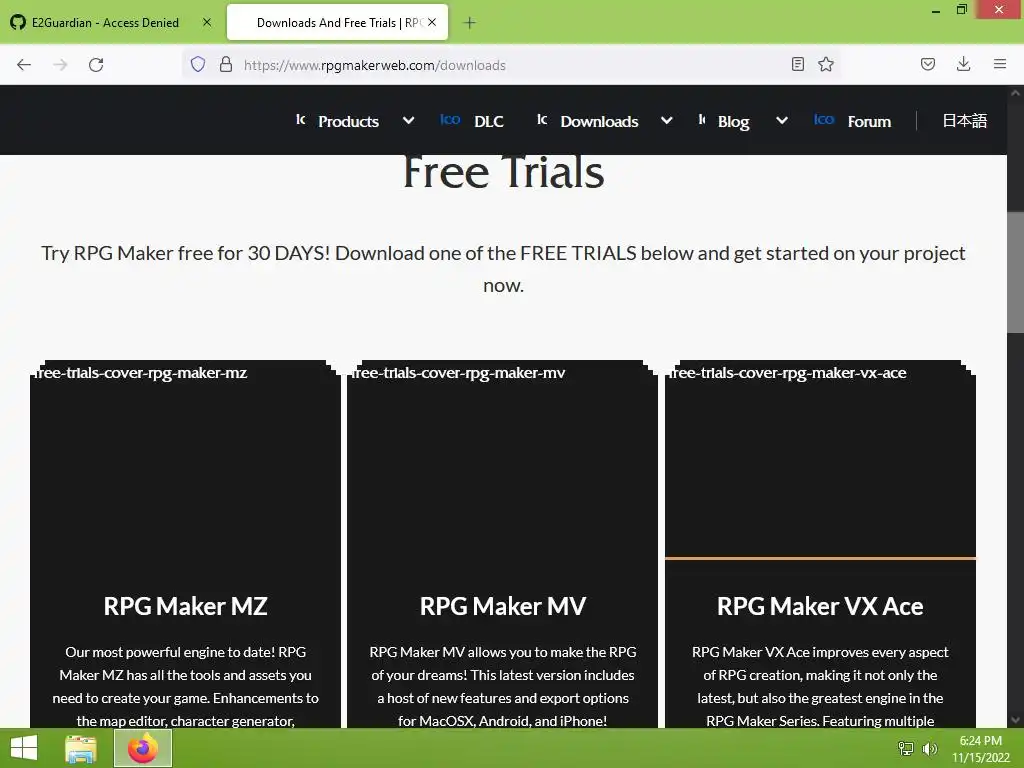Close the Downloads And Free Trials tab

click(432, 22)
